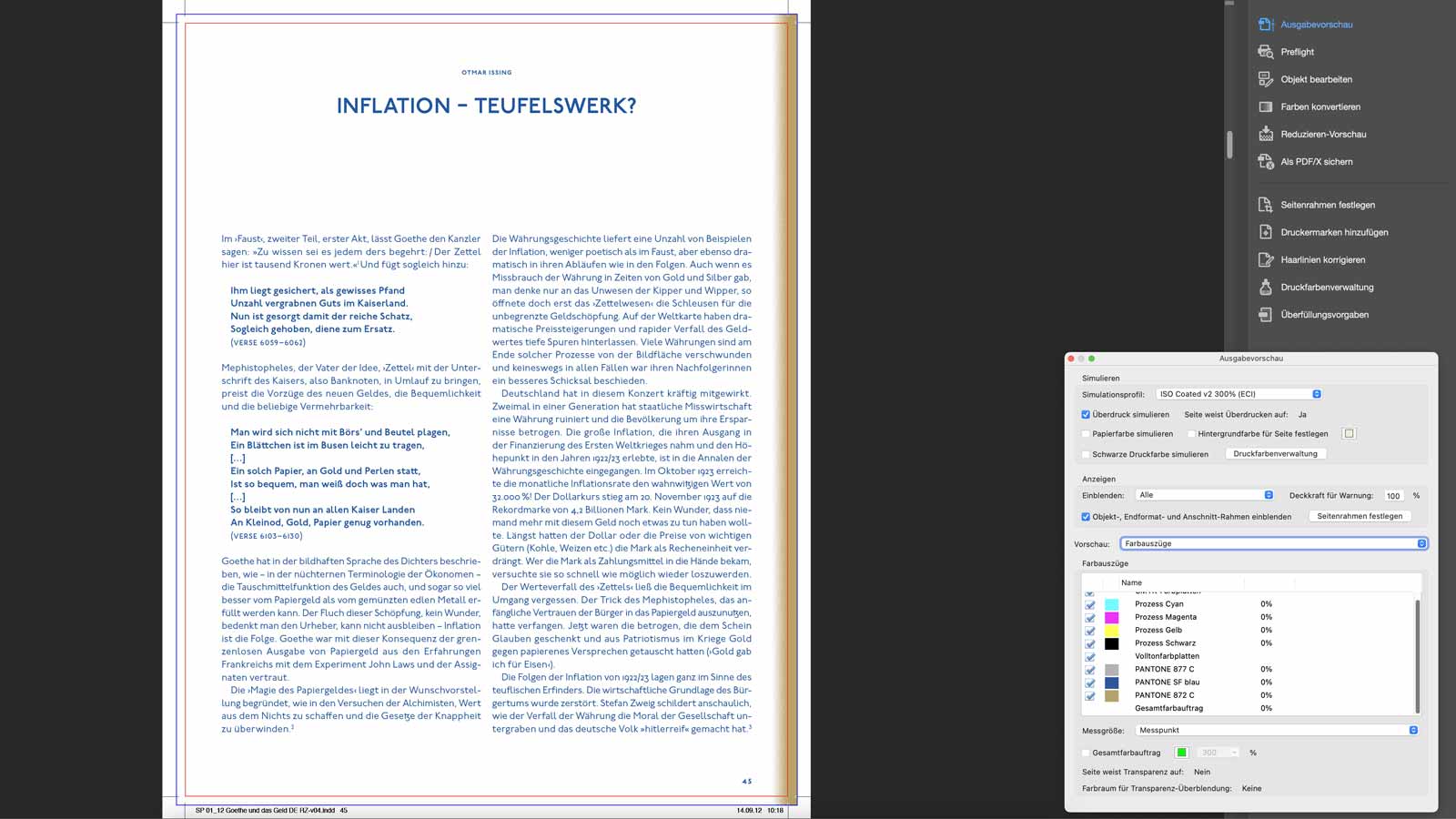Click the tools pane scrollbar thumb

pos(1229,145)
